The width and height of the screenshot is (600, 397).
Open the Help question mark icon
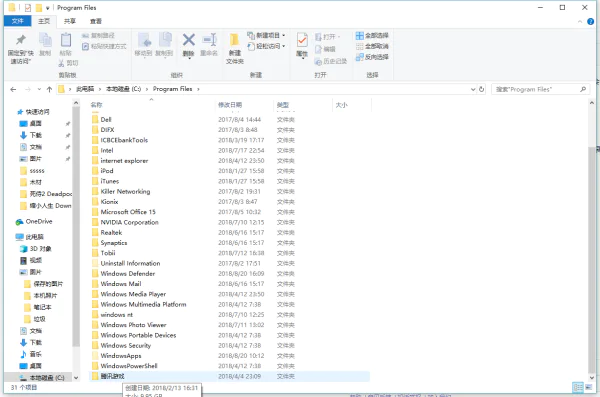tap(590, 21)
